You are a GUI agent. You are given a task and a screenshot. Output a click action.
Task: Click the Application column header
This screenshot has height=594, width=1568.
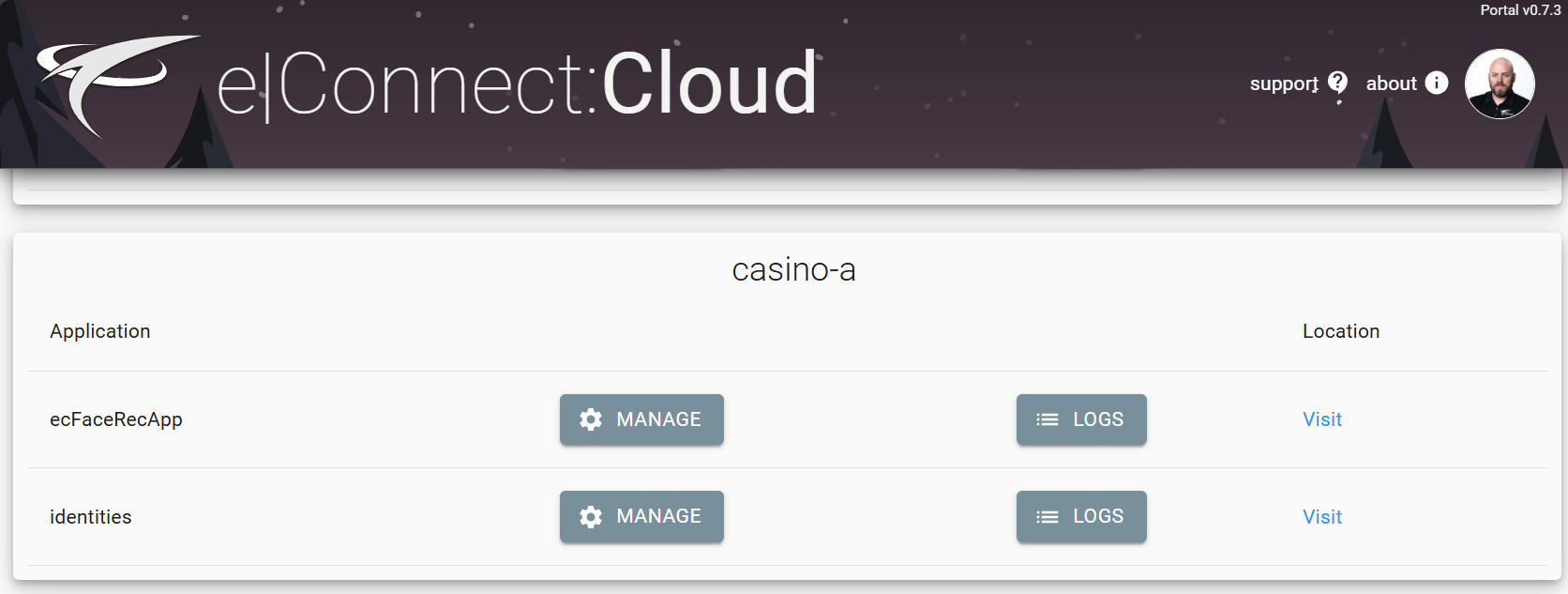click(99, 331)
